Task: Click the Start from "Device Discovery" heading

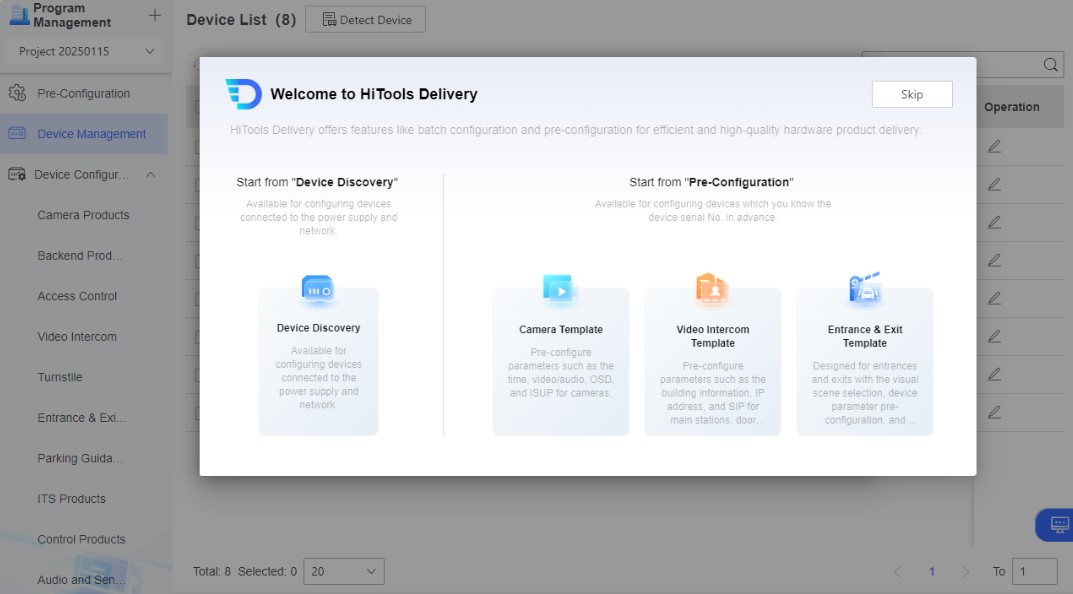Action: 317,182
